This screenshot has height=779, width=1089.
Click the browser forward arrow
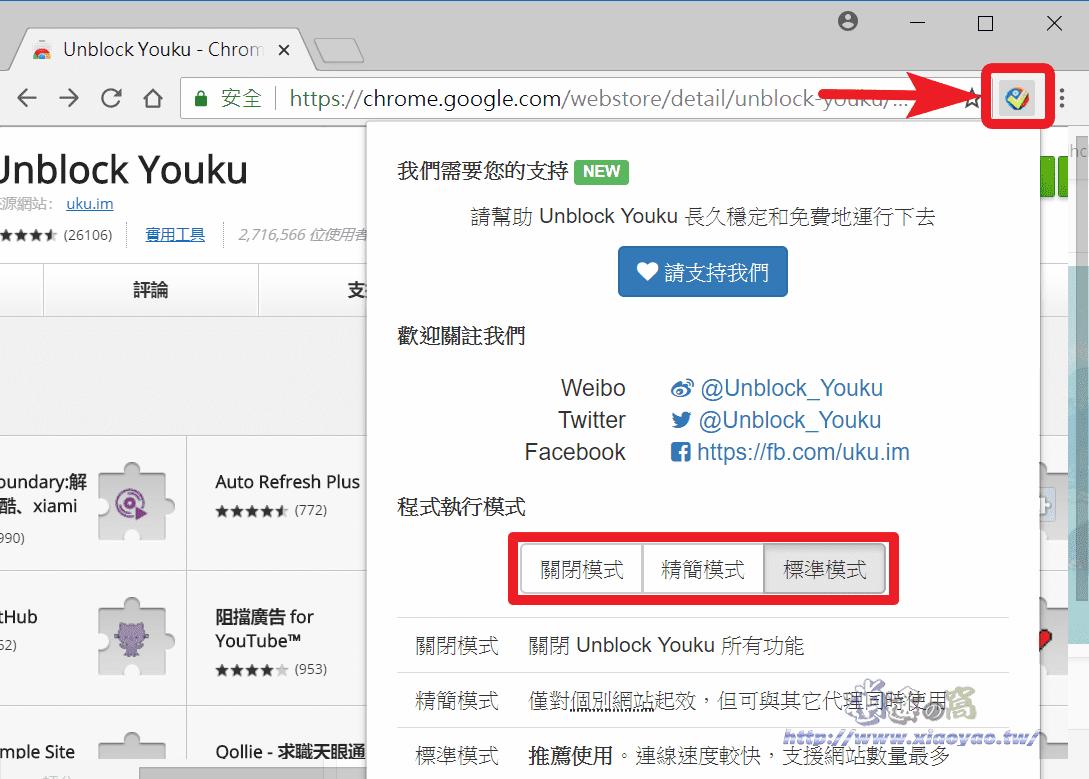[x=69, y=98]
